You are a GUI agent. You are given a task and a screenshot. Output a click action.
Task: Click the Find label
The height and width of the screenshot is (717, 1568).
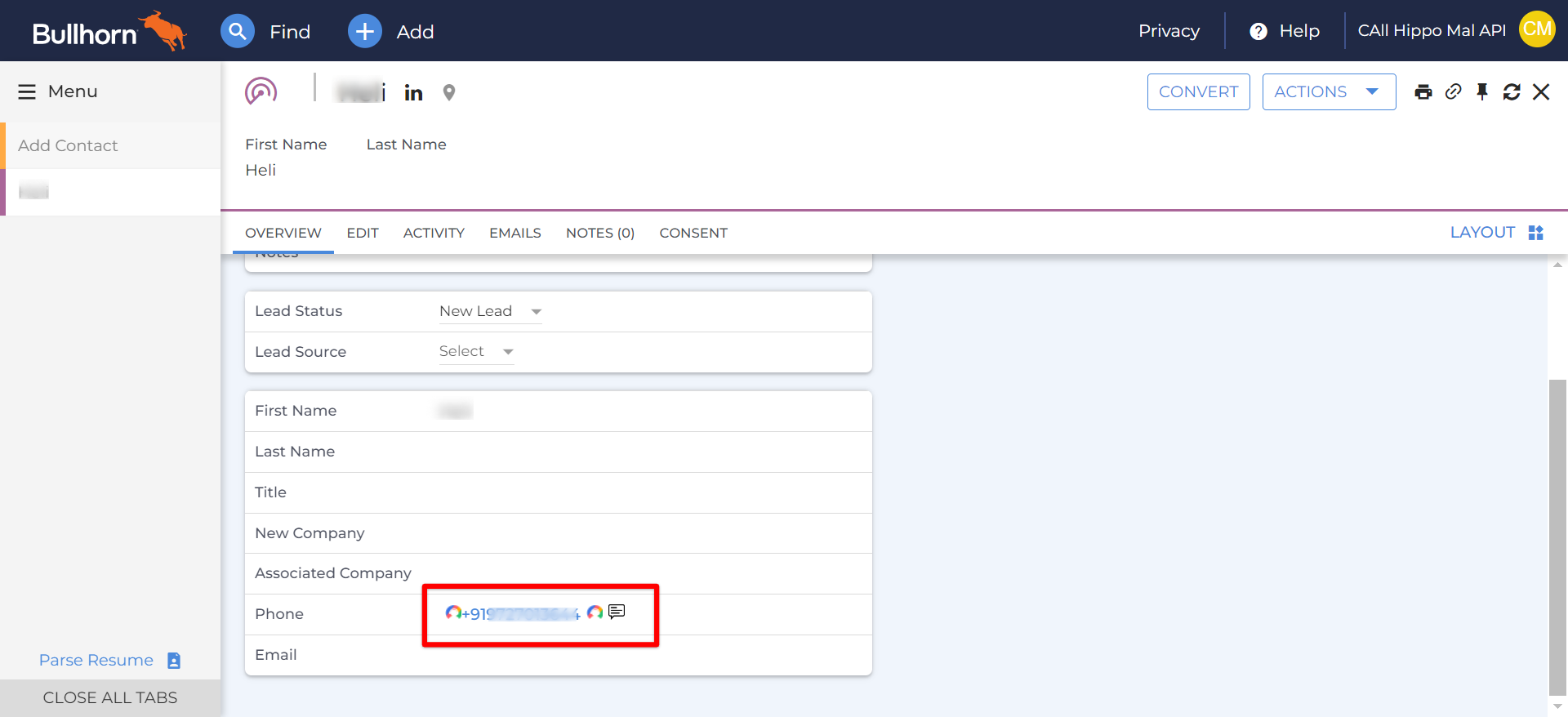(290, 32)
